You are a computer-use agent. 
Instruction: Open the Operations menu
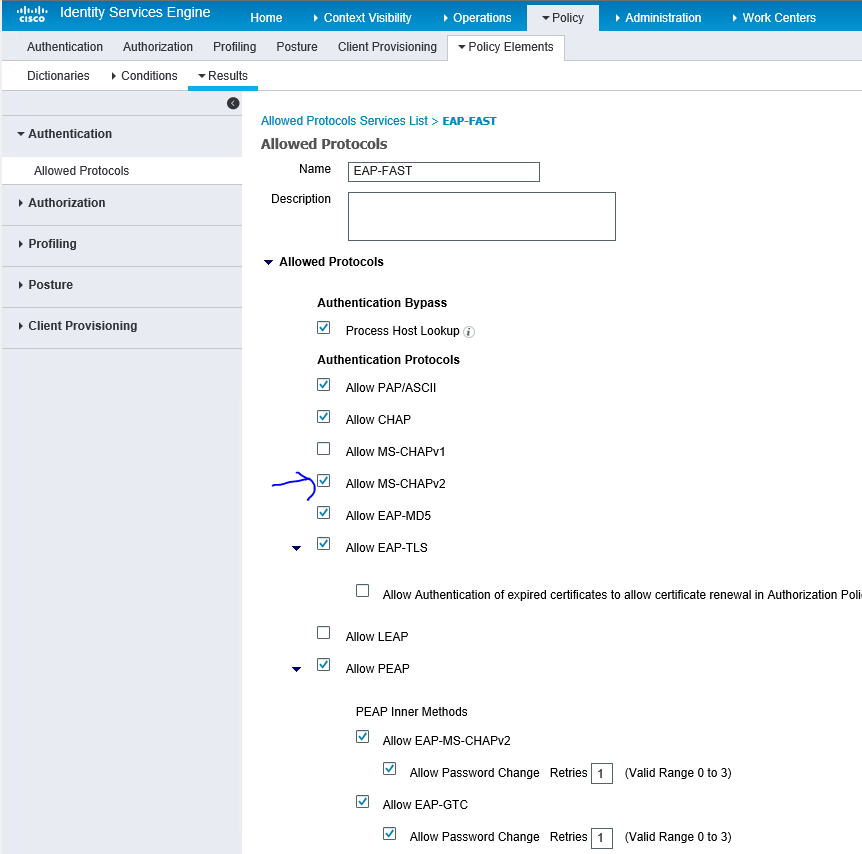[x=477, y=18]
